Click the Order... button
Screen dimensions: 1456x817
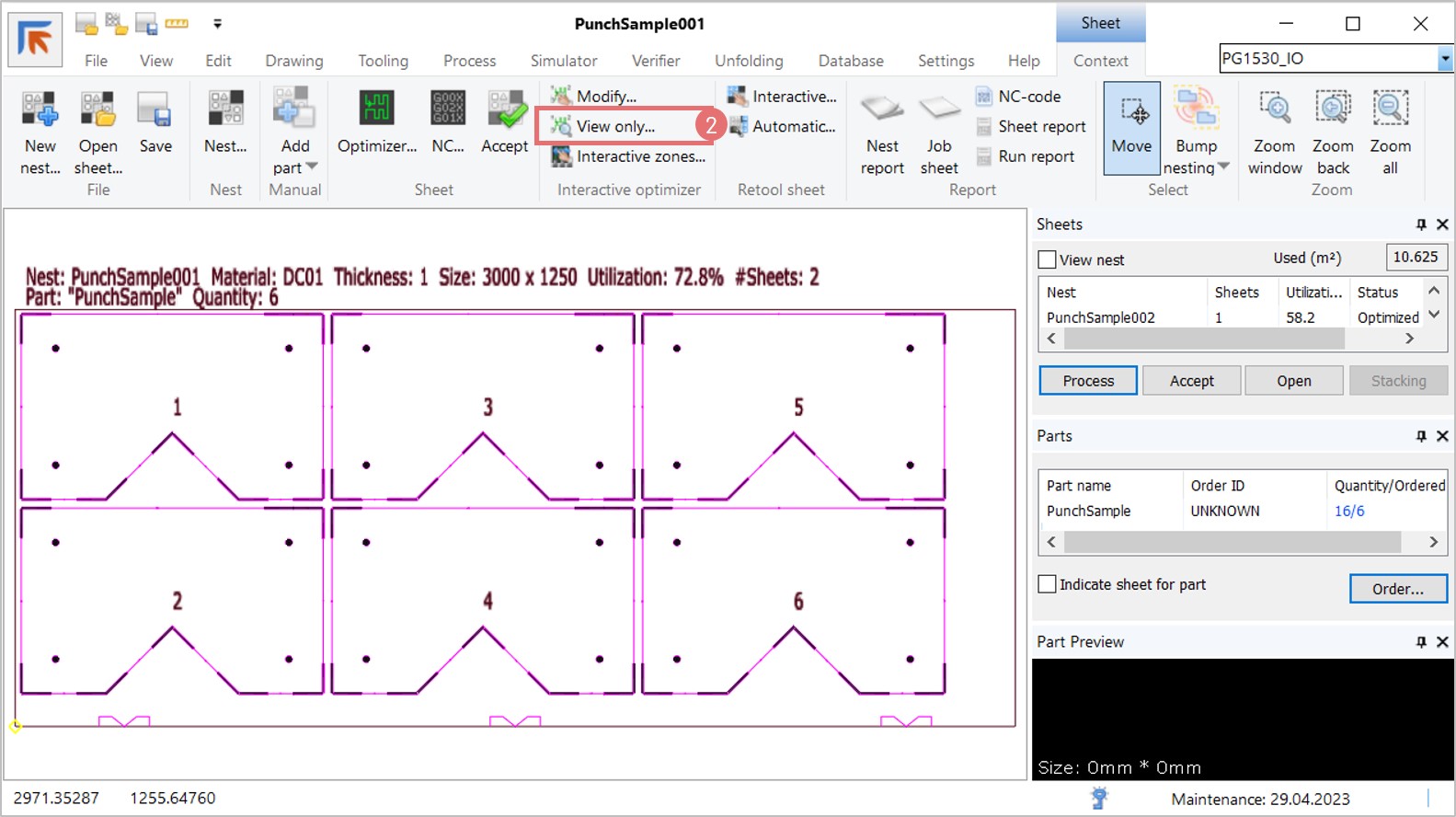(x=1397, y=589)
